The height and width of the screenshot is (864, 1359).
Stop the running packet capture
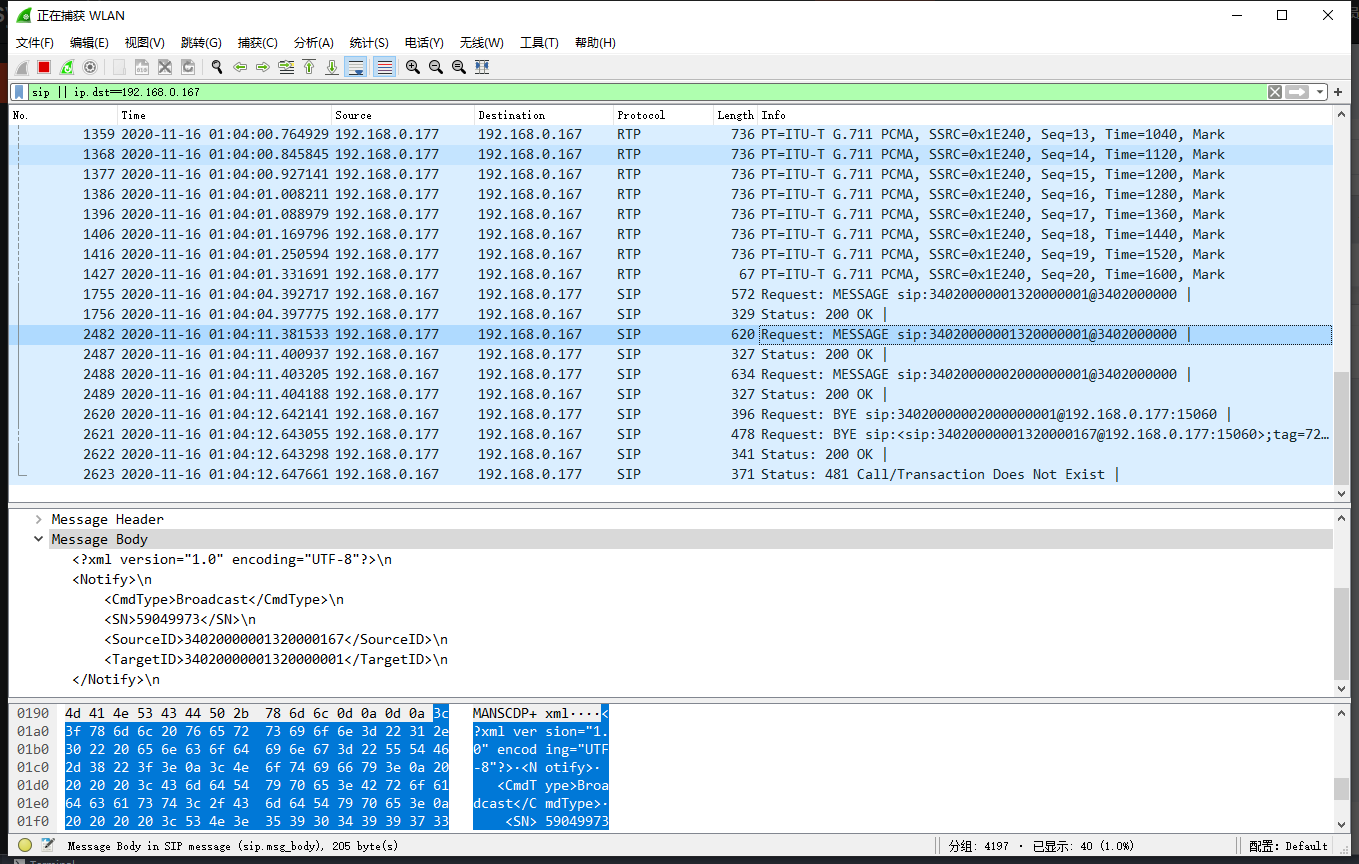pyautogui.click(x=44, y=67)
